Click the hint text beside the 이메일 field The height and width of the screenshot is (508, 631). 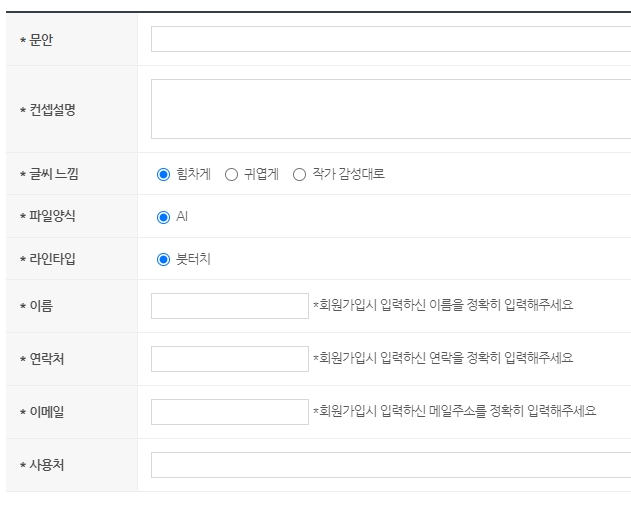tap(455, 411)
